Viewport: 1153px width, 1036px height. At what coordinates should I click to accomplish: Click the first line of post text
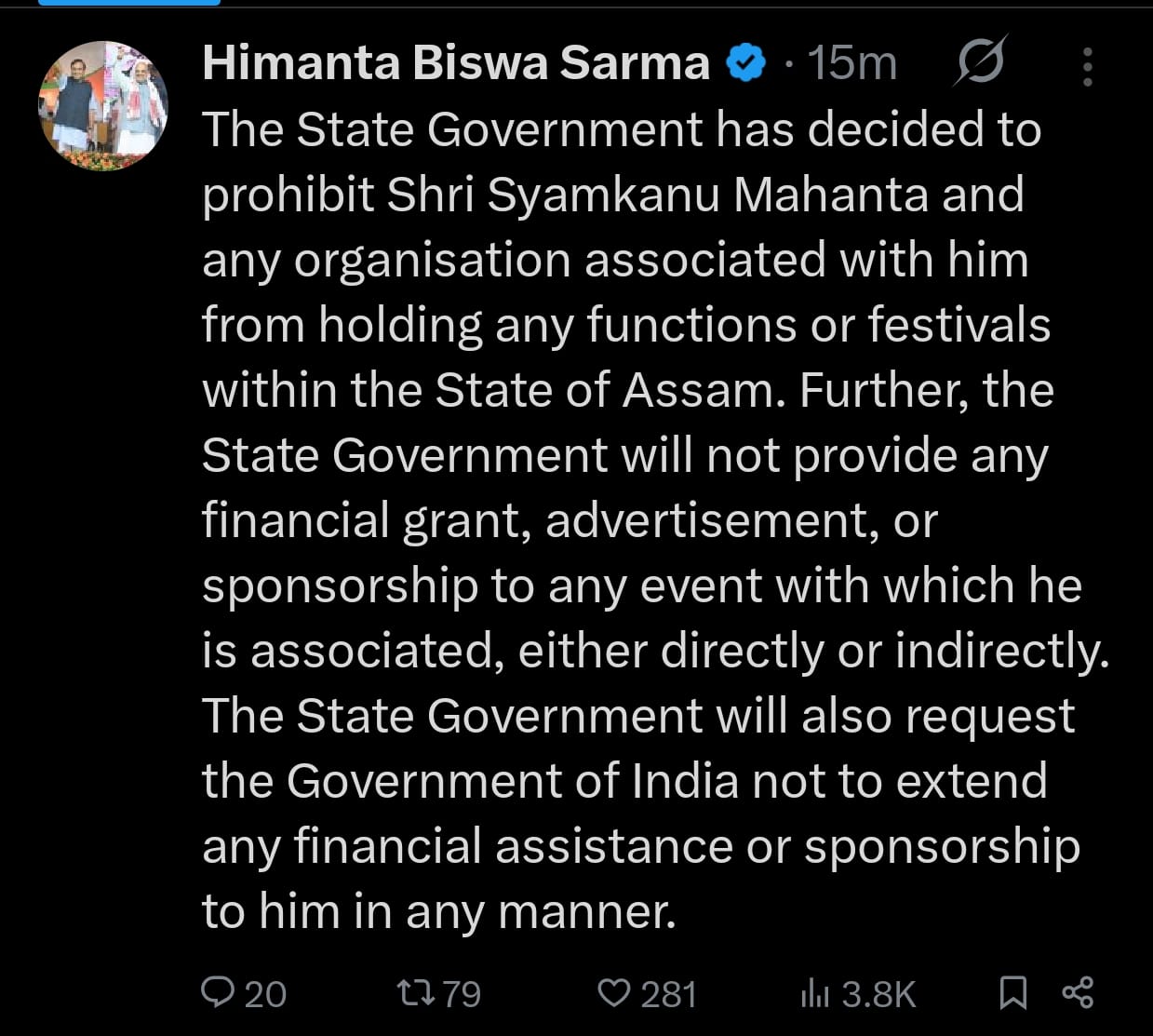click(x=621, y=129)
